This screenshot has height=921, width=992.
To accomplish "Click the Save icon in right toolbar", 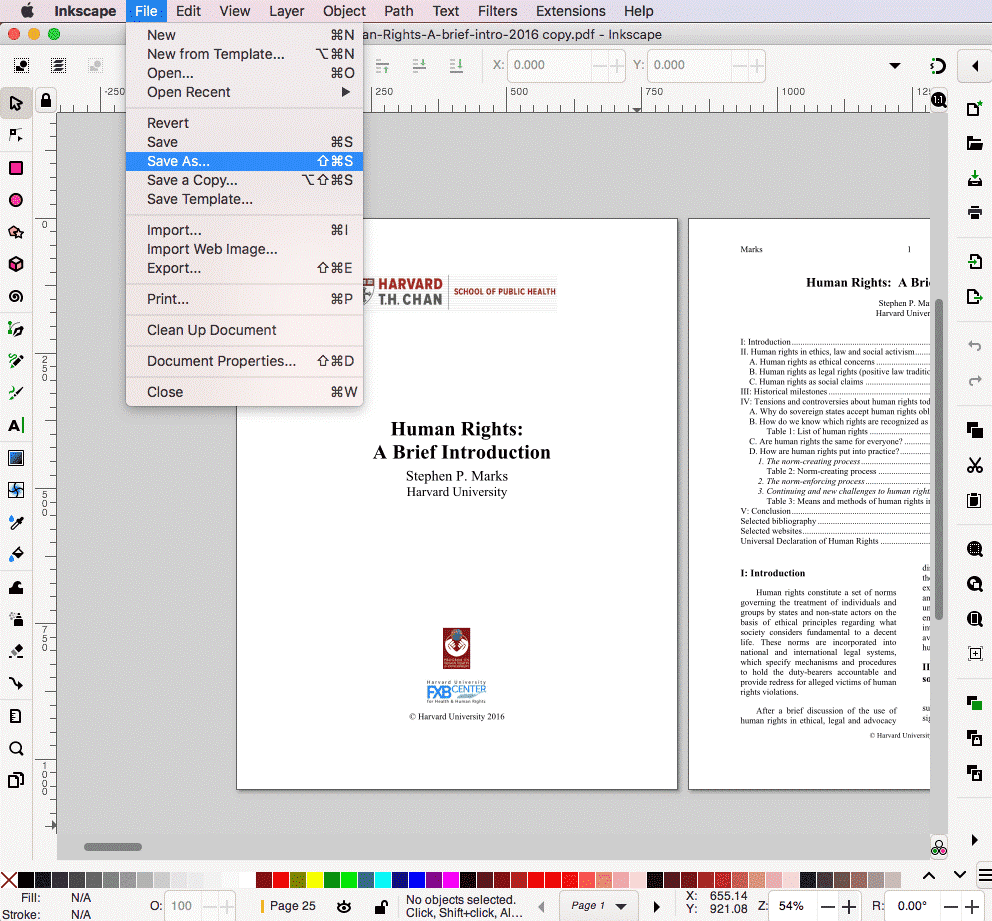I will 974,178.
